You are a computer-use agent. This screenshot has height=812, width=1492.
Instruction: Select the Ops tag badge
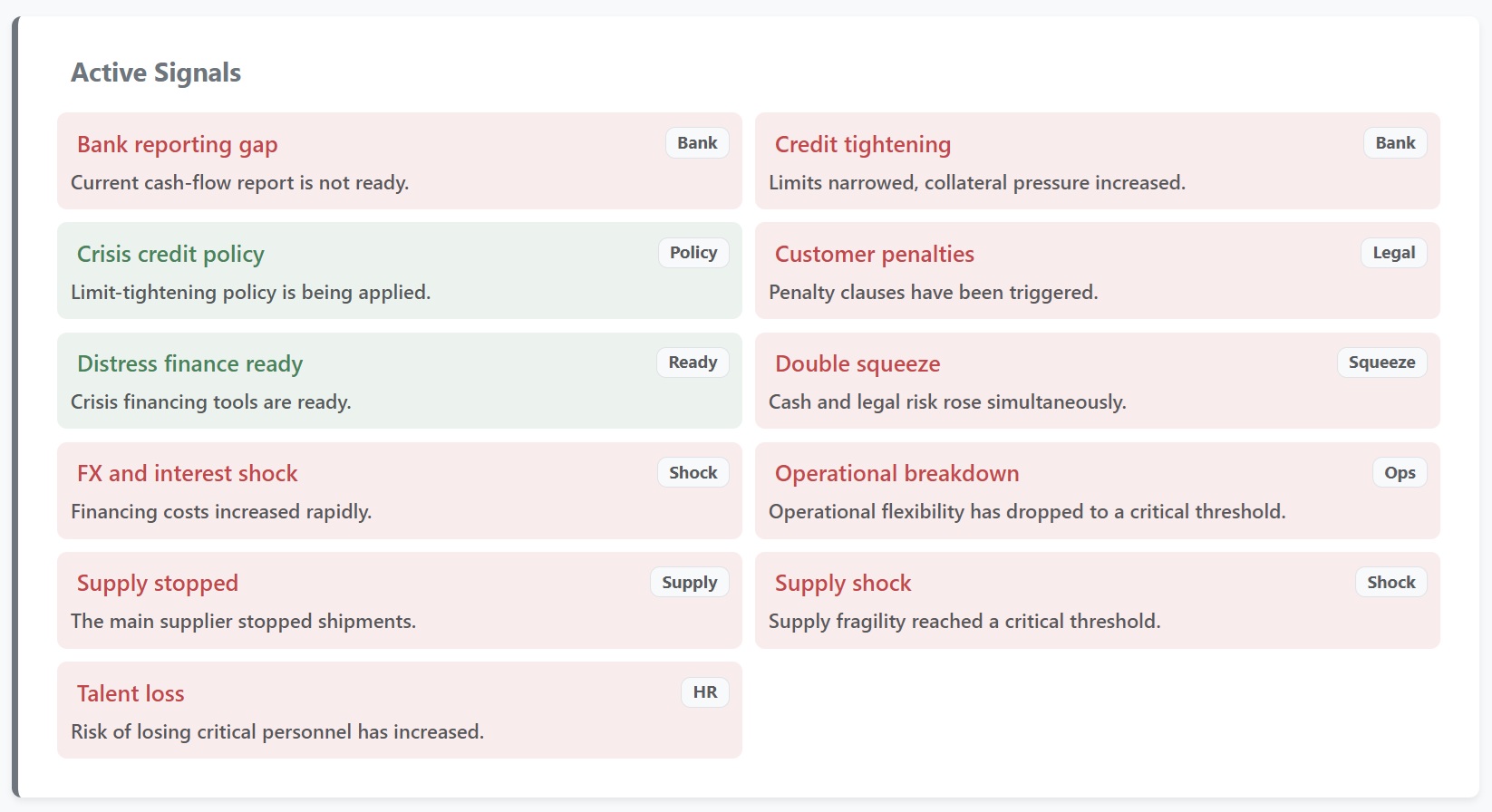[x=1400, y=473]
